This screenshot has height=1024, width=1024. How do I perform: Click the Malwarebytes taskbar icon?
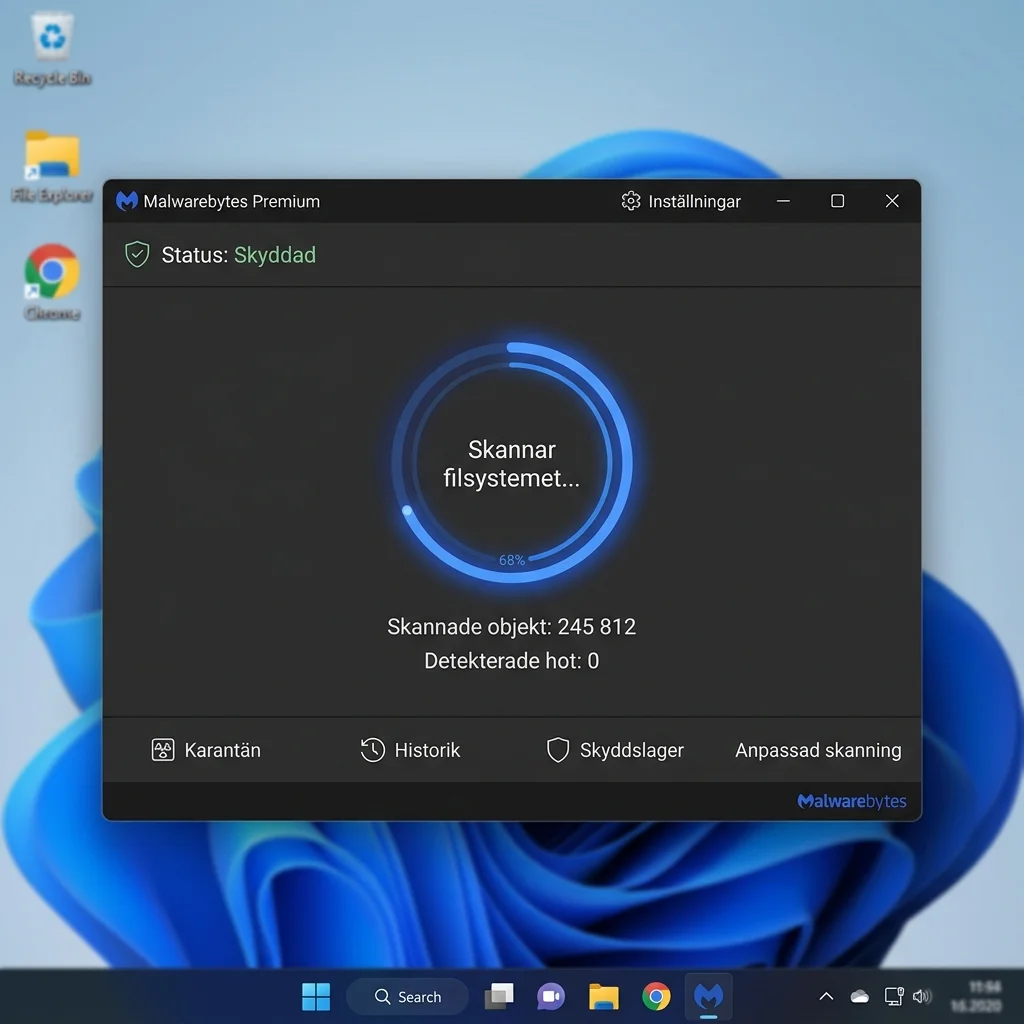pyautogui.click(x=709, y=997)
